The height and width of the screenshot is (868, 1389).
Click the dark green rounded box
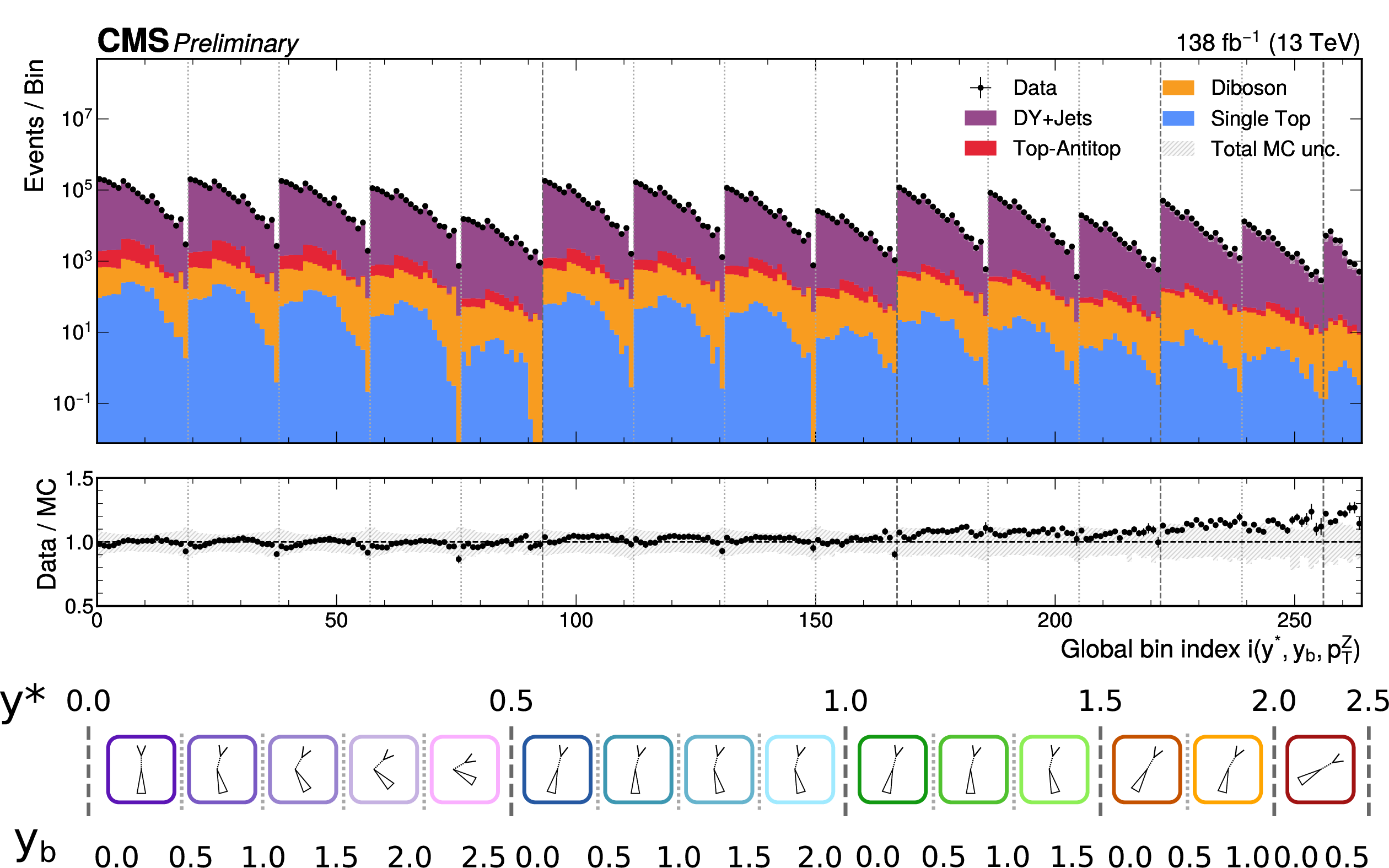(x=892, y=769)
